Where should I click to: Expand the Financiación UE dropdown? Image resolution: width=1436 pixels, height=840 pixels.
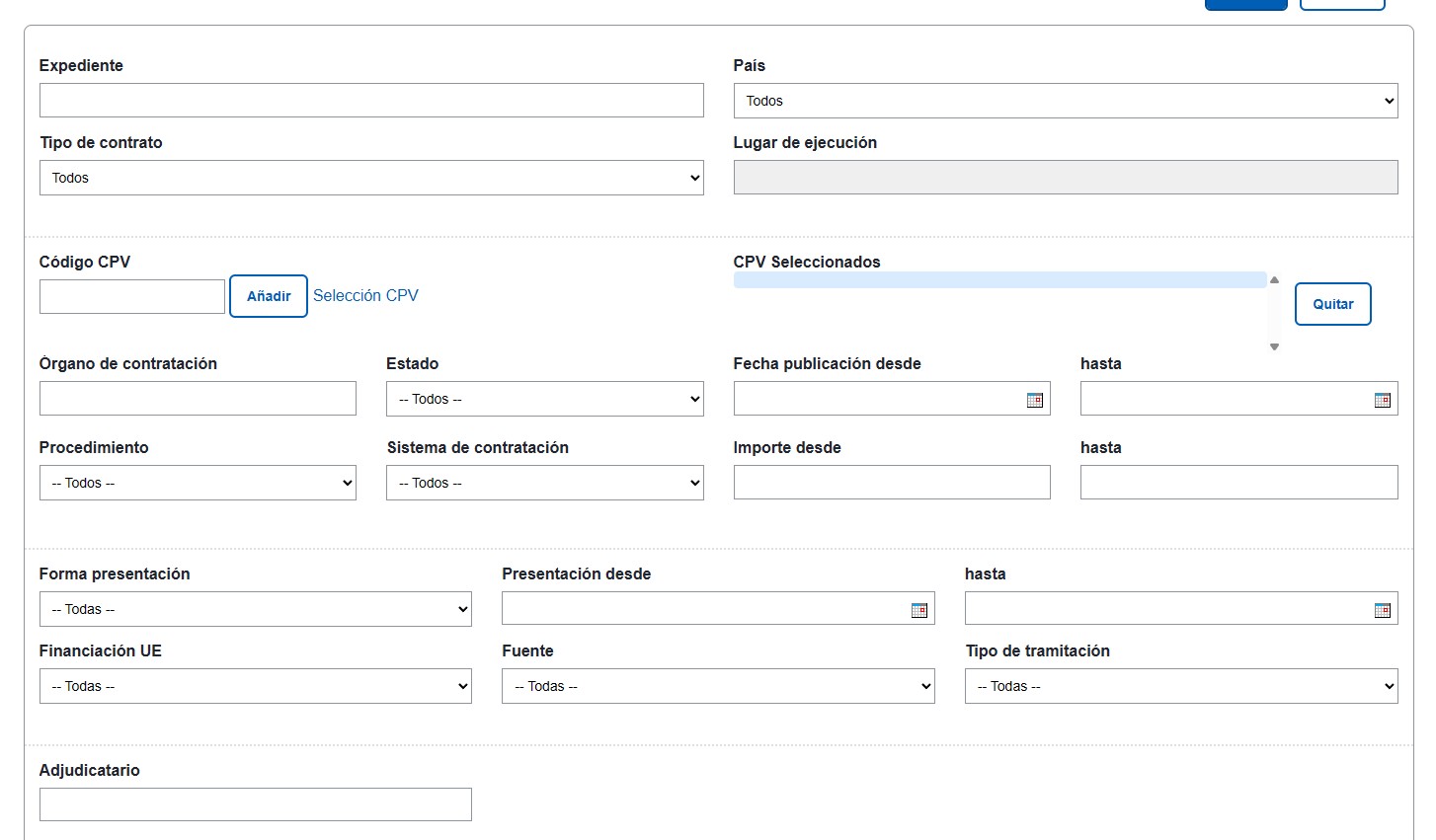pyautogui.click(x=256, y=686)
